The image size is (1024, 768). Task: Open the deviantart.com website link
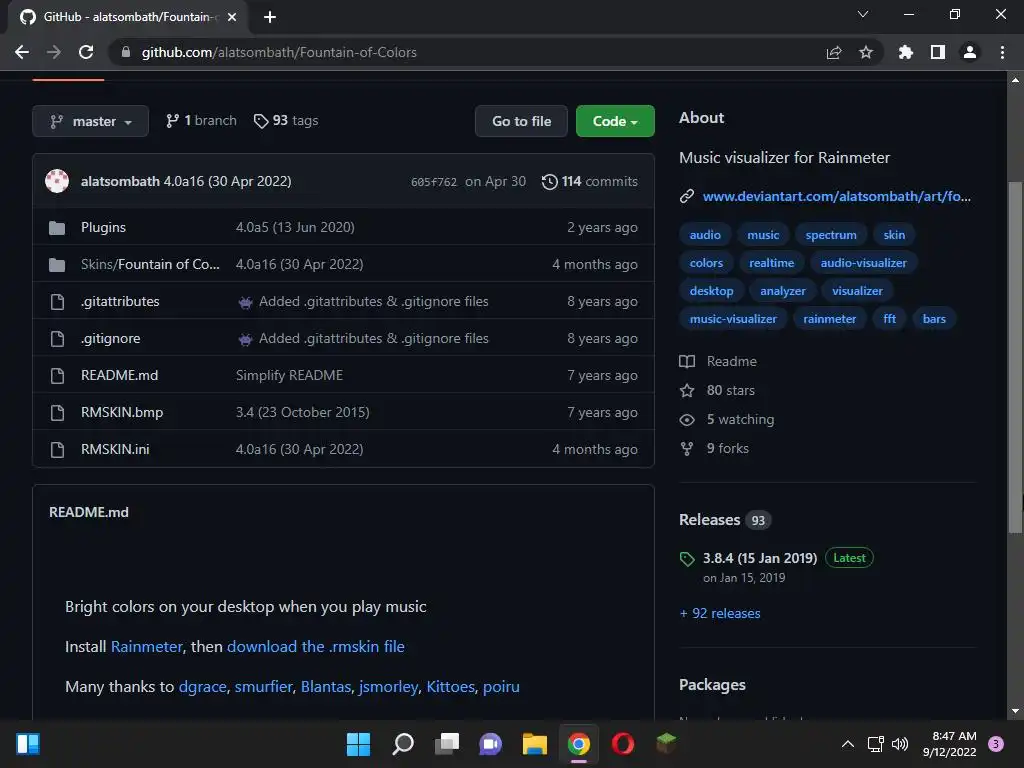pos(837,196)
